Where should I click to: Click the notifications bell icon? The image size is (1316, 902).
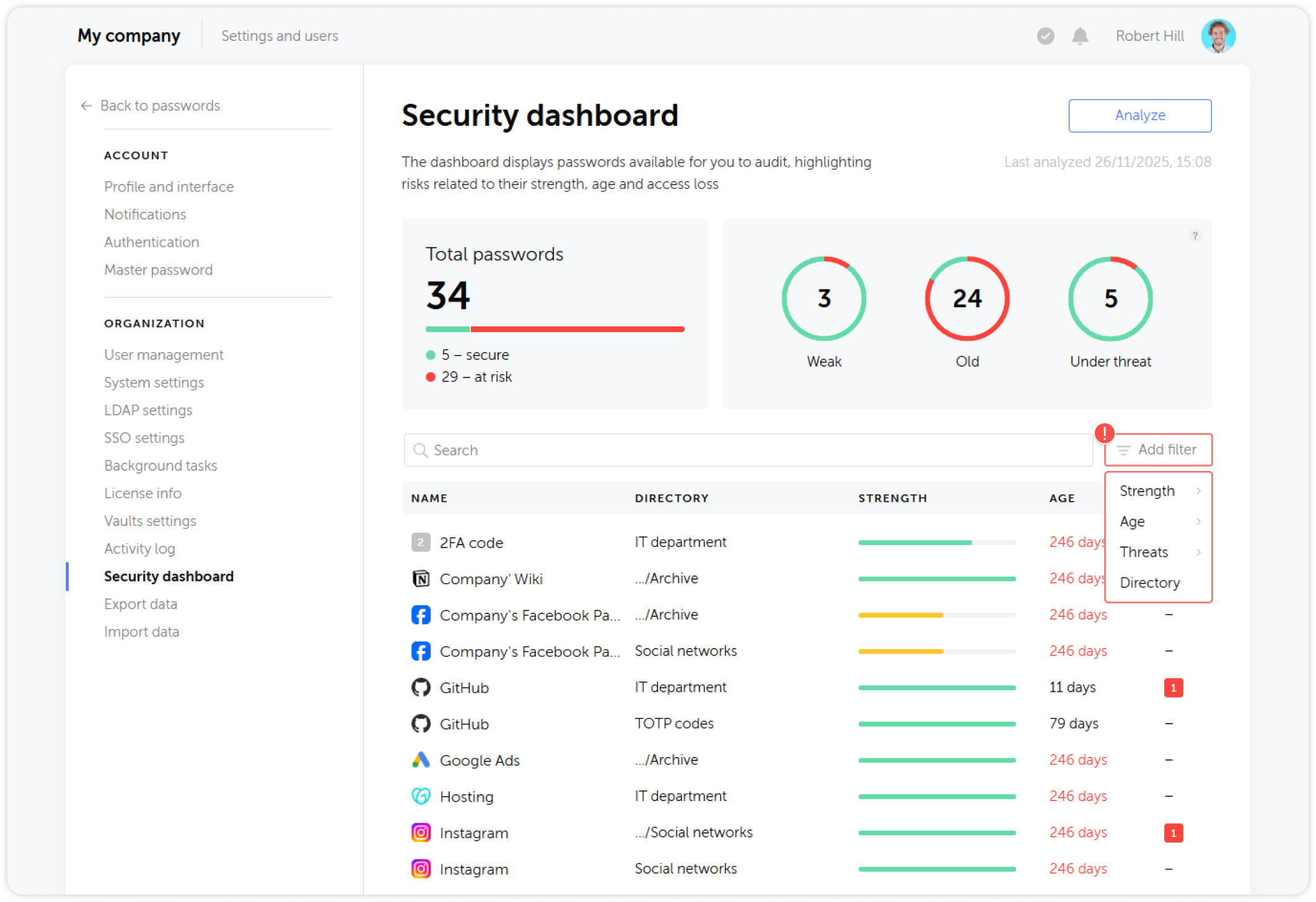[x=1080, y=36]
